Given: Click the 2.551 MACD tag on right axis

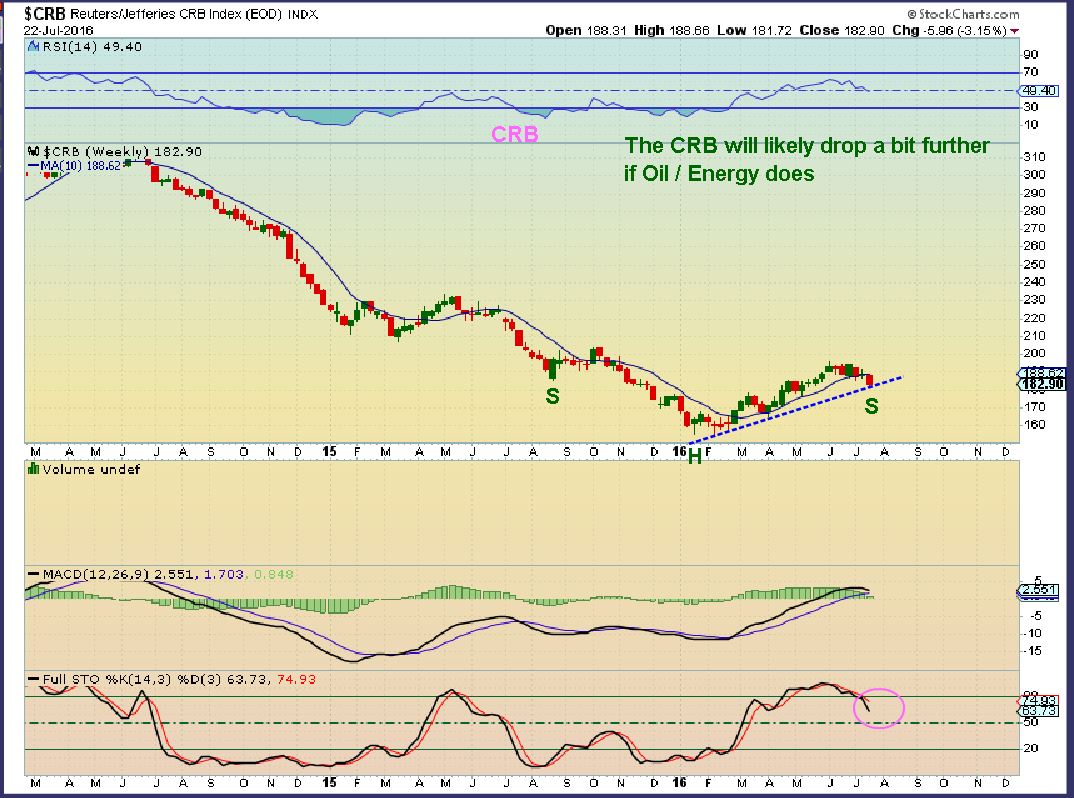Looking at the screenshot, I should click(1038, 590).
